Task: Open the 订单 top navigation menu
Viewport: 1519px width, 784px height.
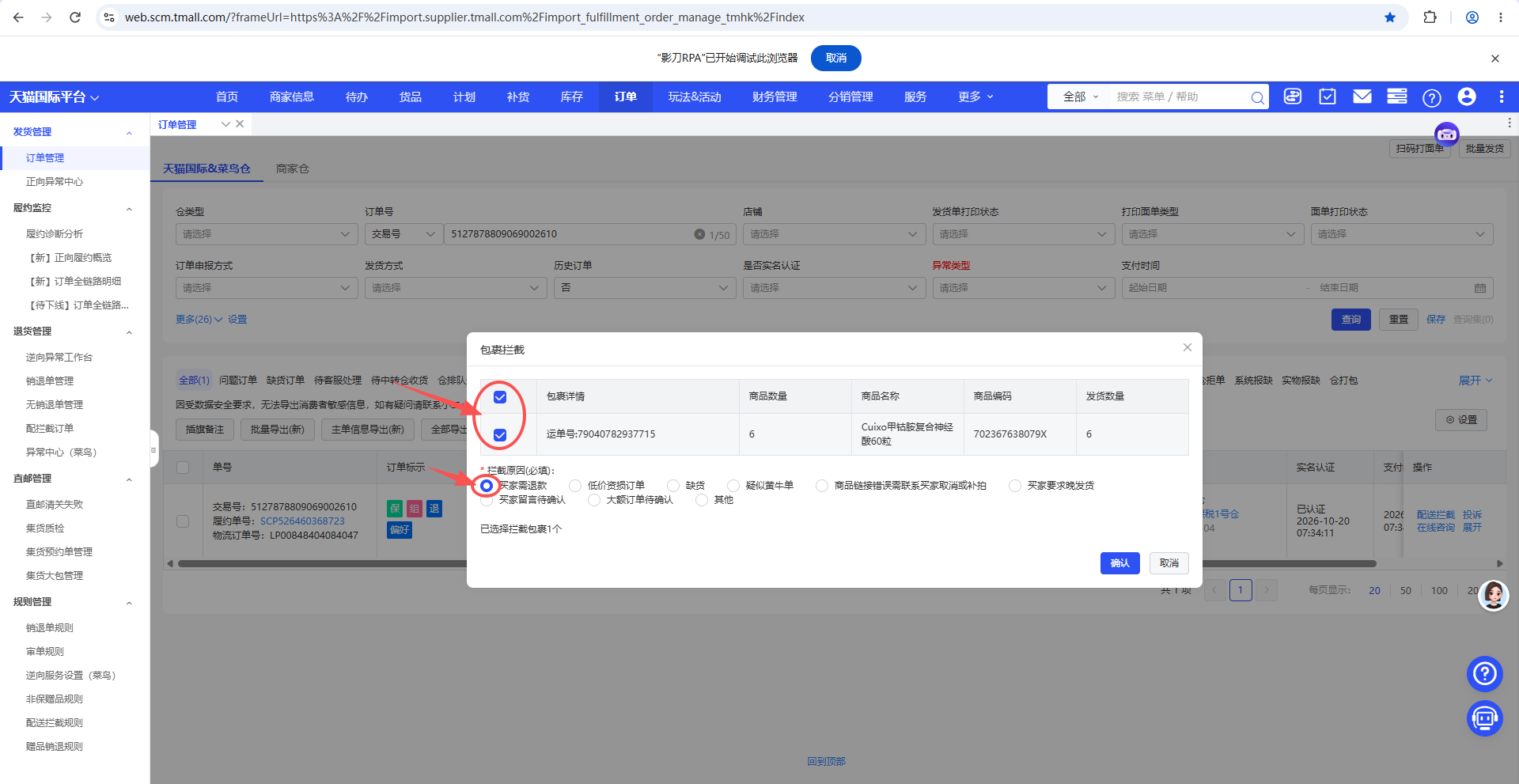Action: 626,97
